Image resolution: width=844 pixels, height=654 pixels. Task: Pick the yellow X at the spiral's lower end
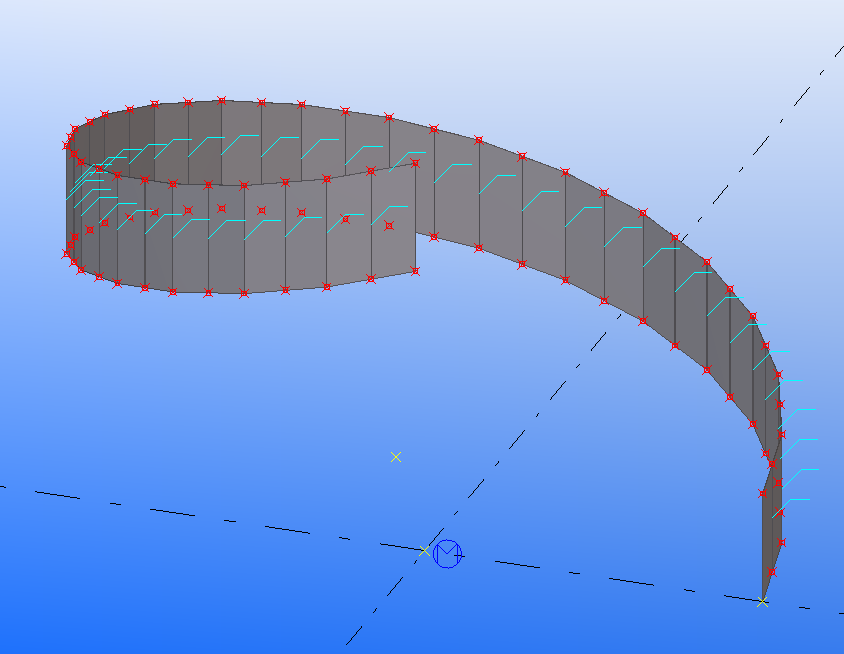click(762, 602)
